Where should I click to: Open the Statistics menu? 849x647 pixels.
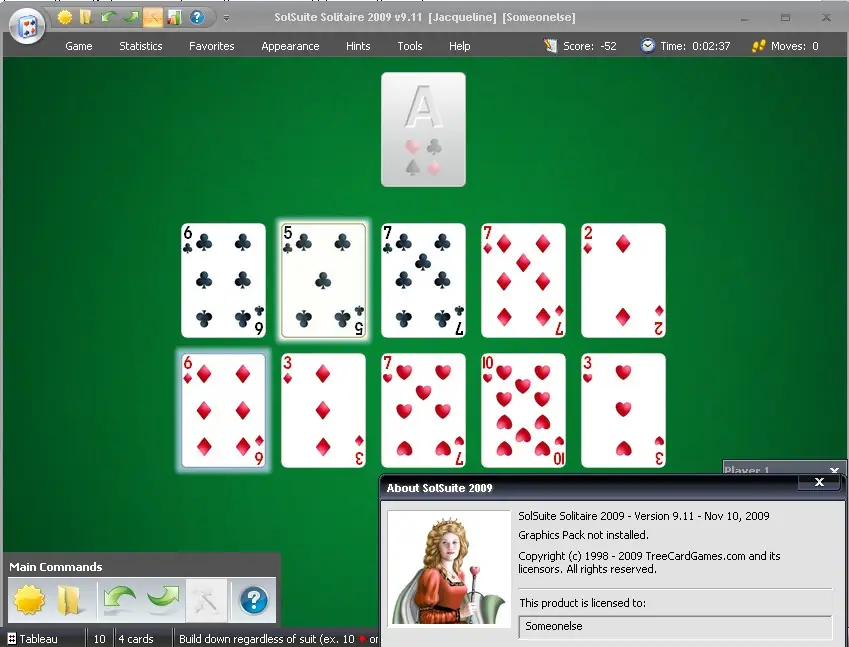[x=141, y=46]
